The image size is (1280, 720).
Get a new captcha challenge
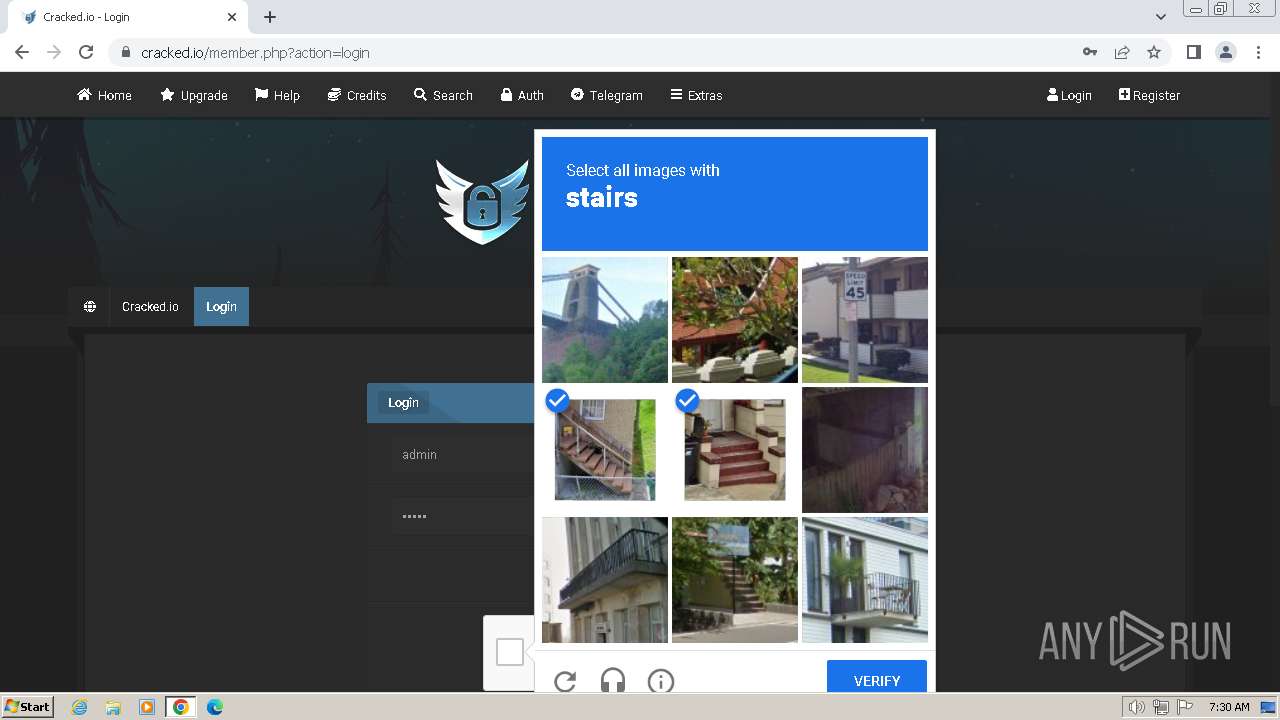(565, 681)
